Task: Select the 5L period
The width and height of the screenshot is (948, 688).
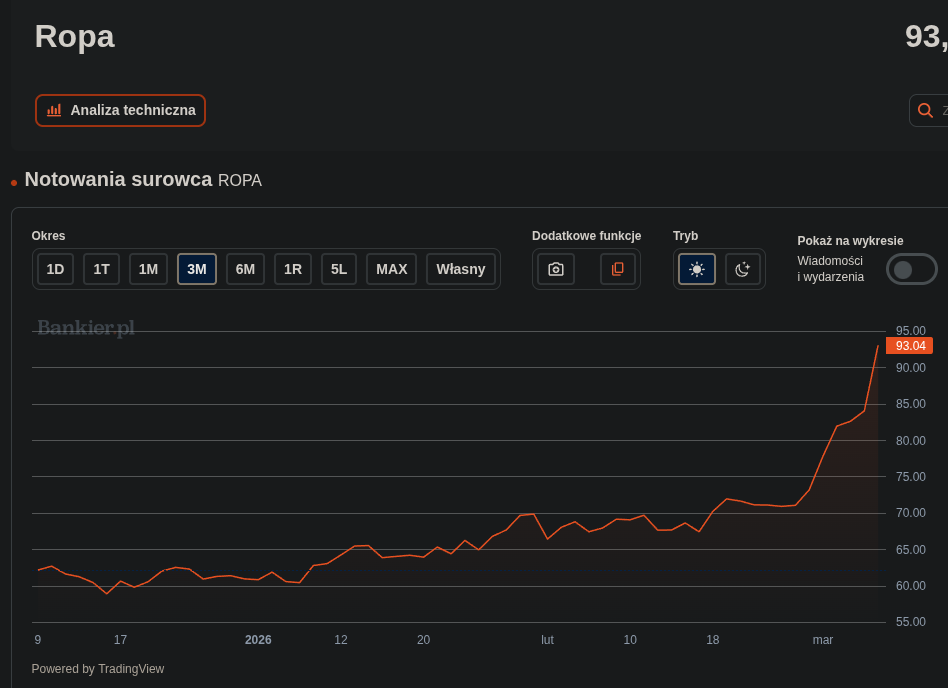Action: pos(339,269)
